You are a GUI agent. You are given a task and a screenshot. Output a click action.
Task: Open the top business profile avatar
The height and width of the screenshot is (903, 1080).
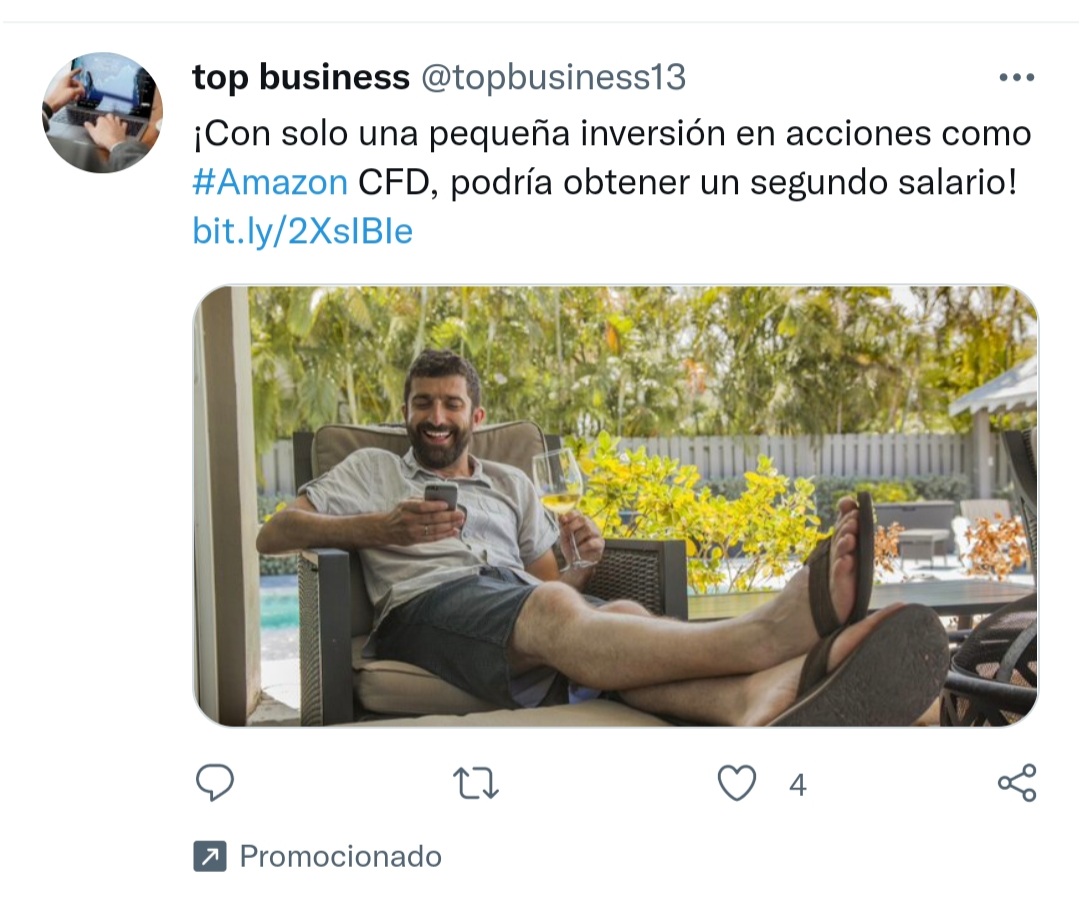coord(102,112)
